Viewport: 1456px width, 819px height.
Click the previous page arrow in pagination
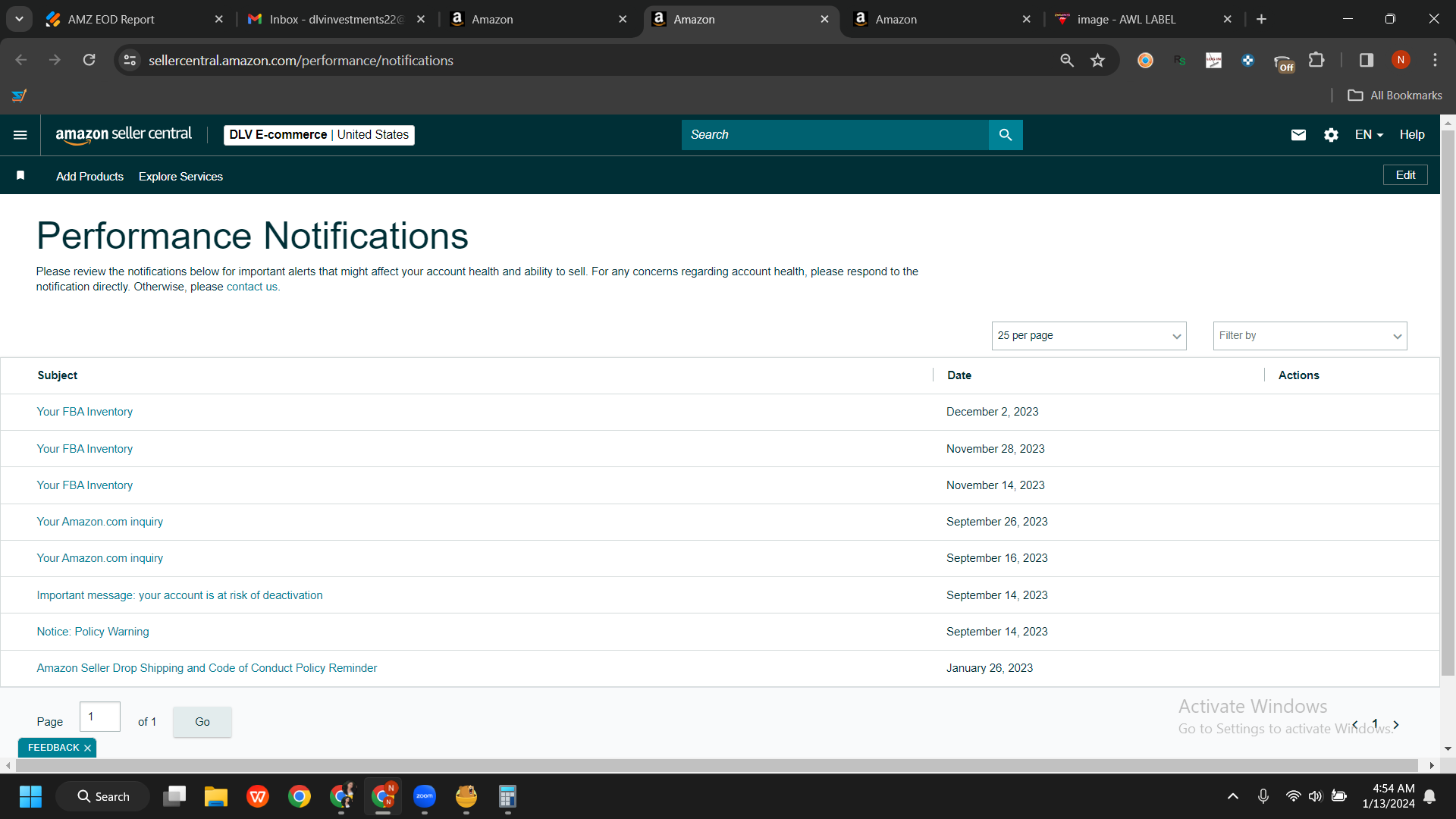pyautogui.click(x=1355, y=724)
